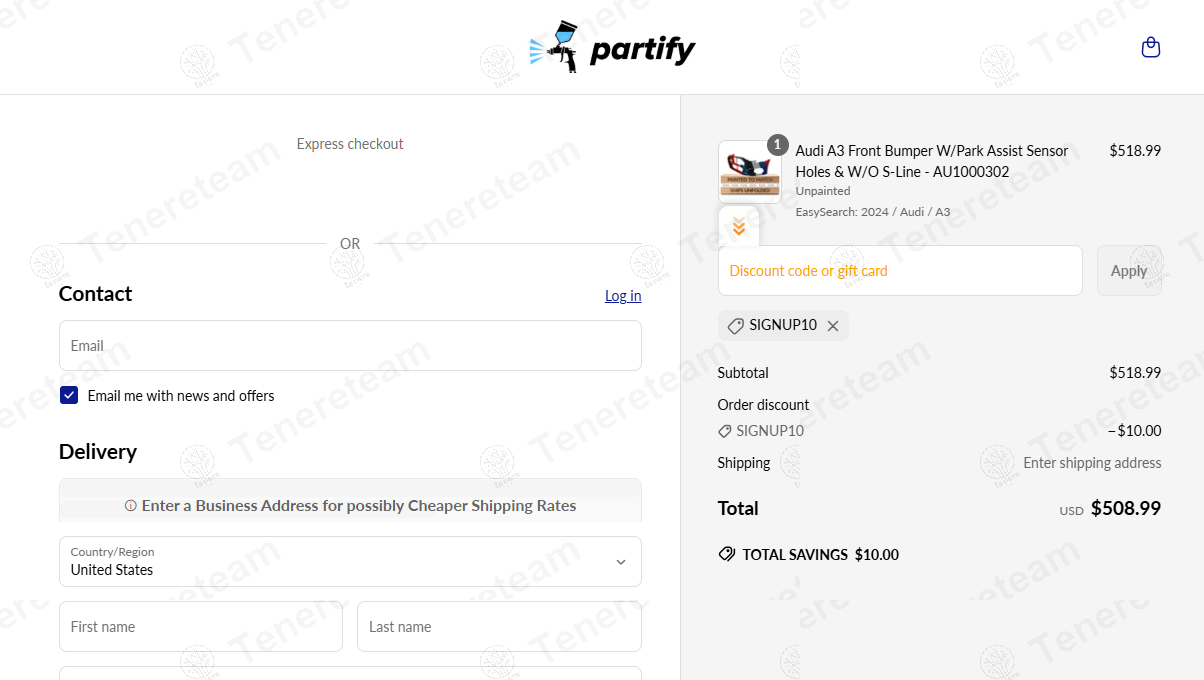Uncheck Email me with news and offers

tap(68, 395)
